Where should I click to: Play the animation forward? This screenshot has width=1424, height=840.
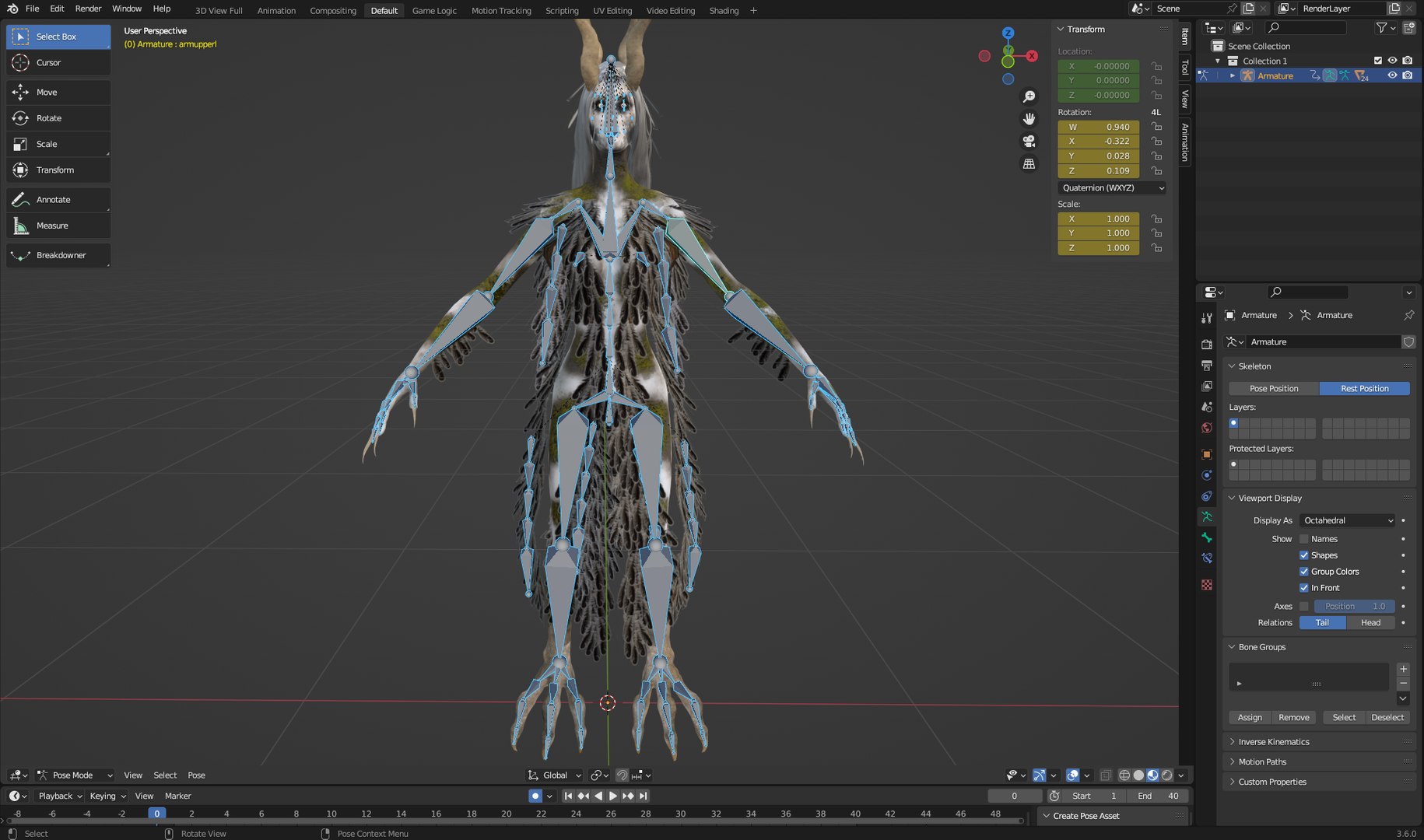click(612, 796)
